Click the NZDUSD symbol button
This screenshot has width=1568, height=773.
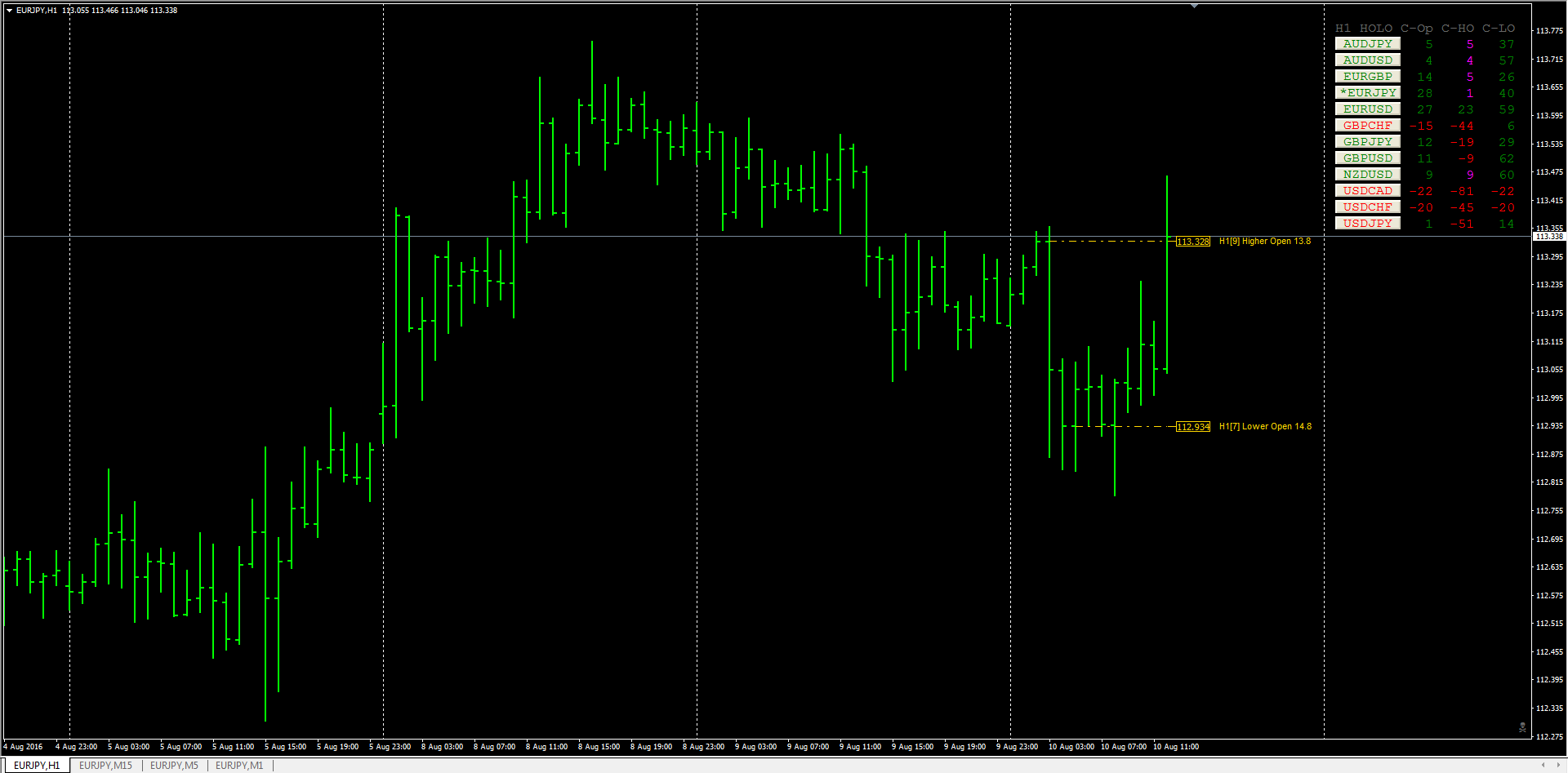1368,175
